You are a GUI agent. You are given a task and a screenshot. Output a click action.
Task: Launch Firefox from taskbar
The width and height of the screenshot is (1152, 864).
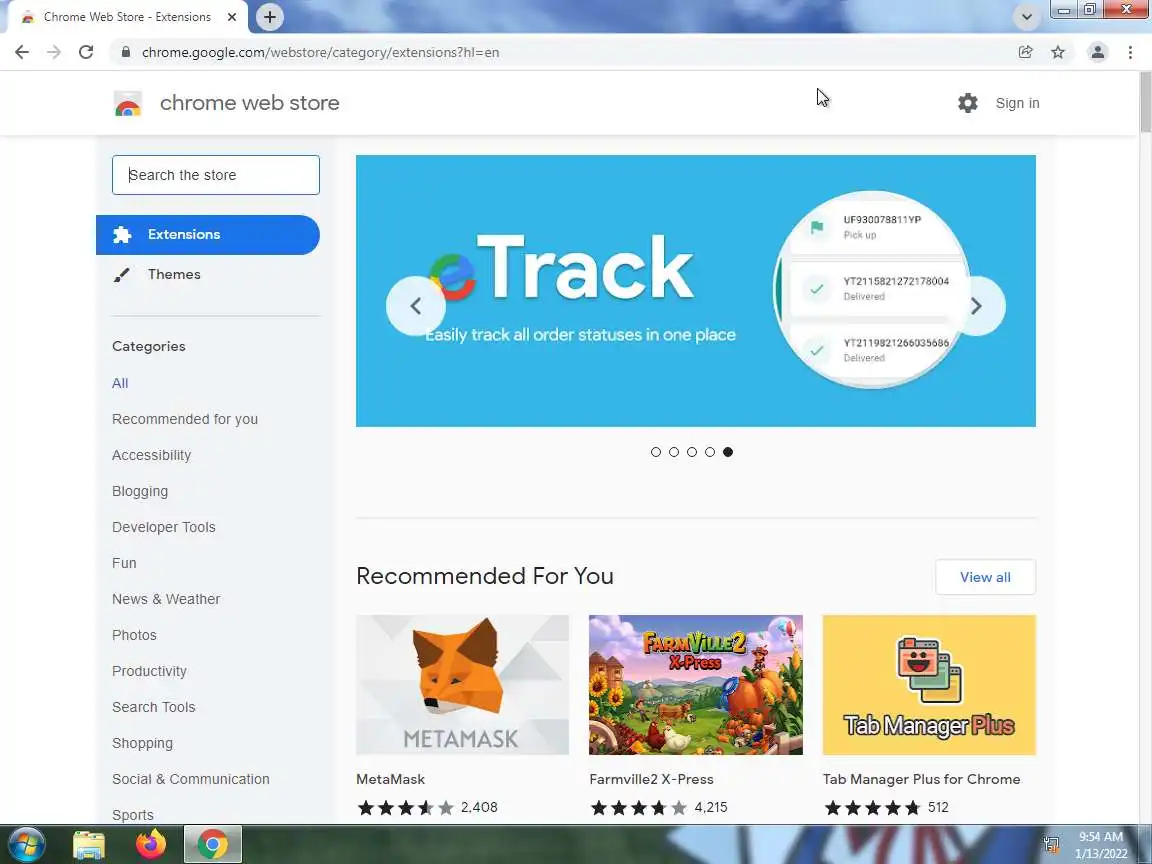point(151,845)
